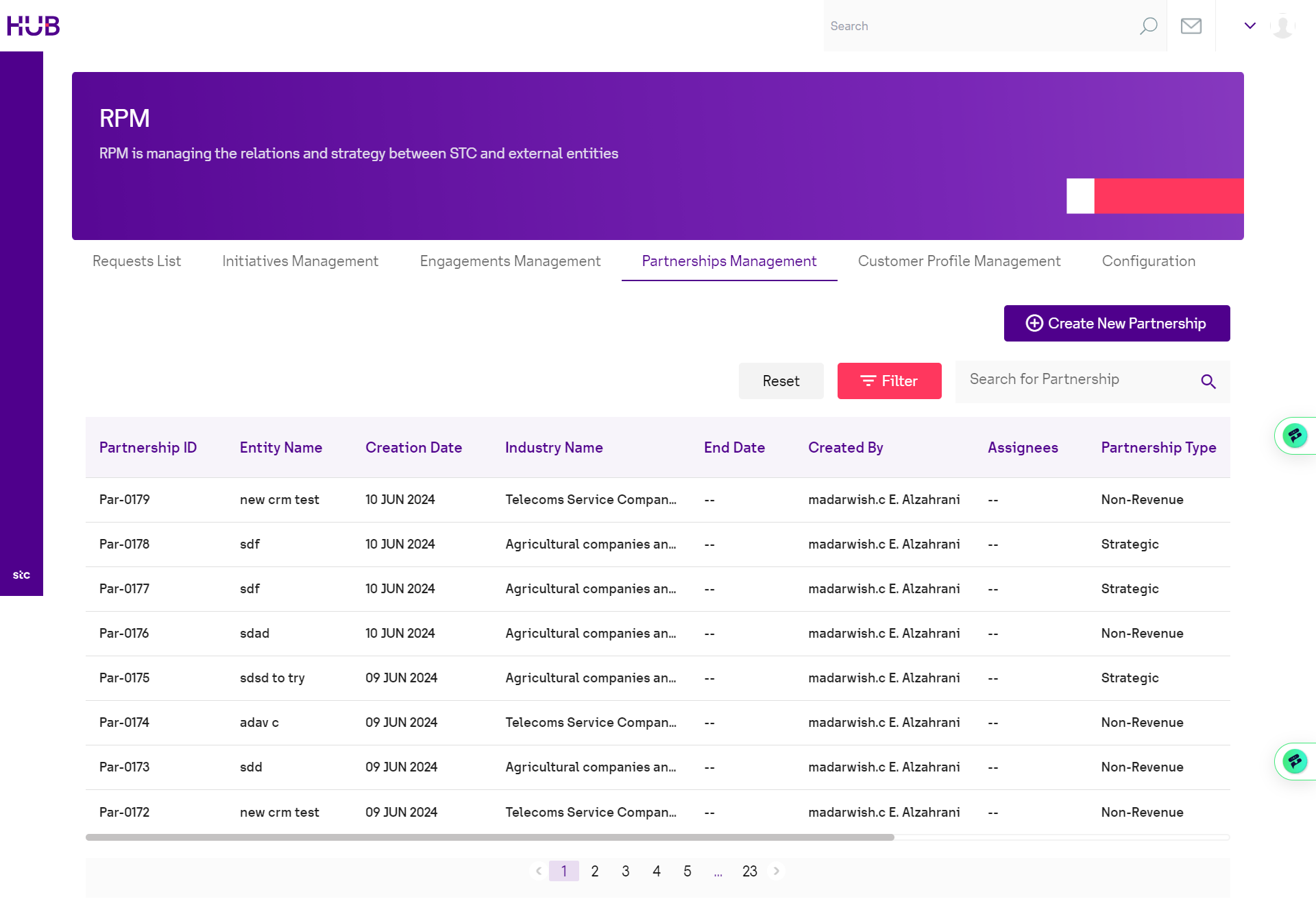The width and height of the screenshot is (1316, 921).
Task: Click the stc logo in sidebar
Action: point(21,575)
